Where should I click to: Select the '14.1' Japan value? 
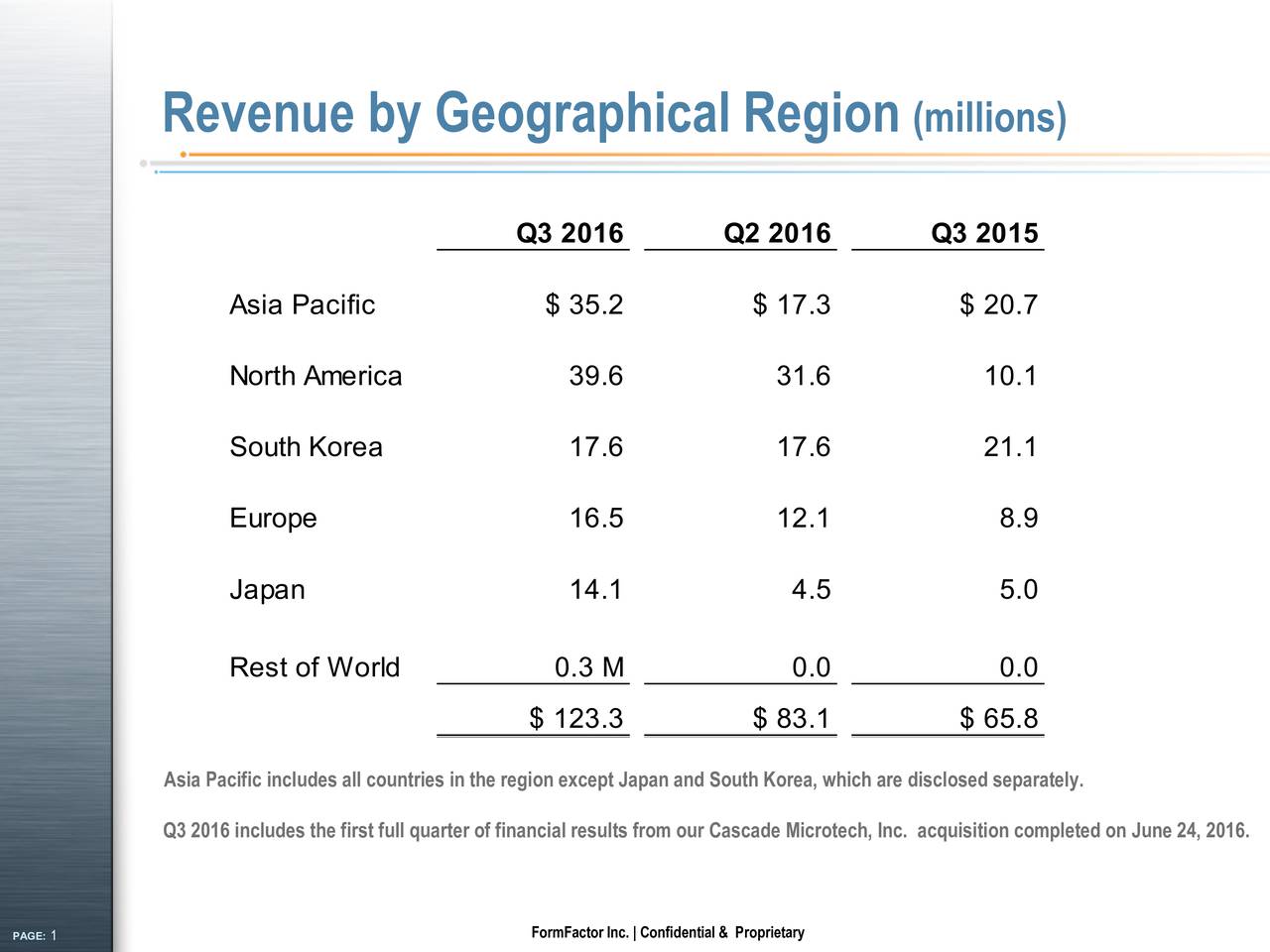596,590
